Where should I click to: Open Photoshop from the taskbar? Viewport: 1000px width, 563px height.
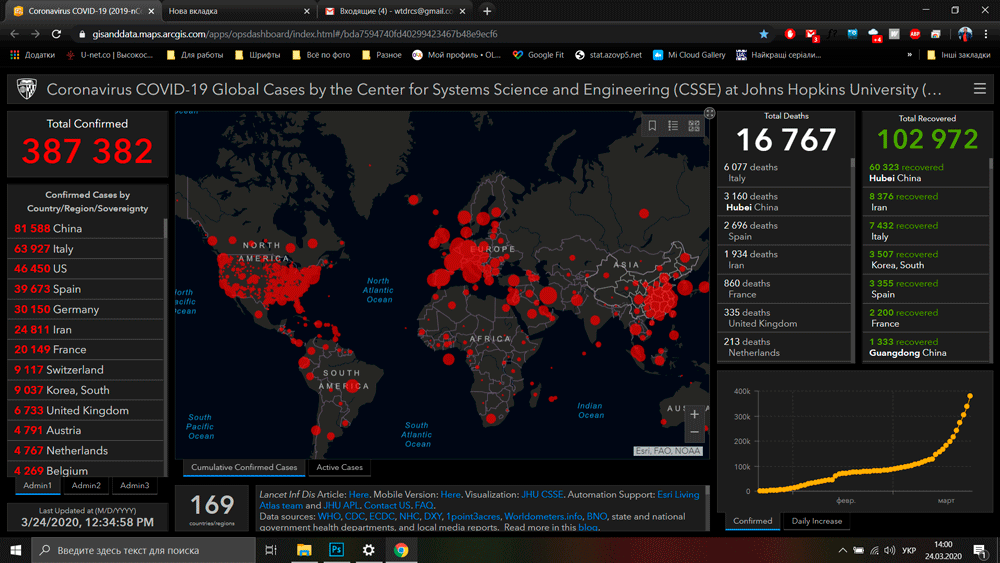pyautogui.click(x=337, y=550)
